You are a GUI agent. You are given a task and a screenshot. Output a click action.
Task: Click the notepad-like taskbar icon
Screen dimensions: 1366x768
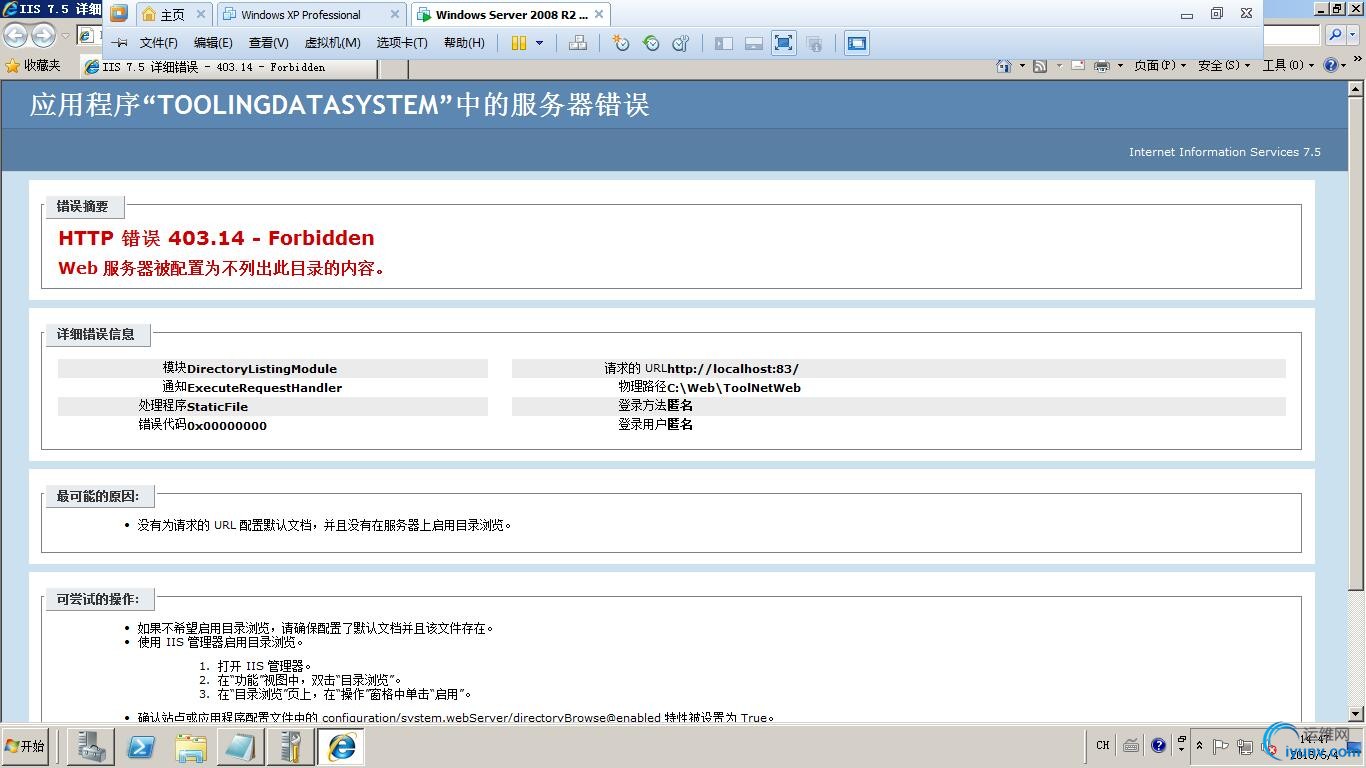pyautogui.click(x=241, y=746)
